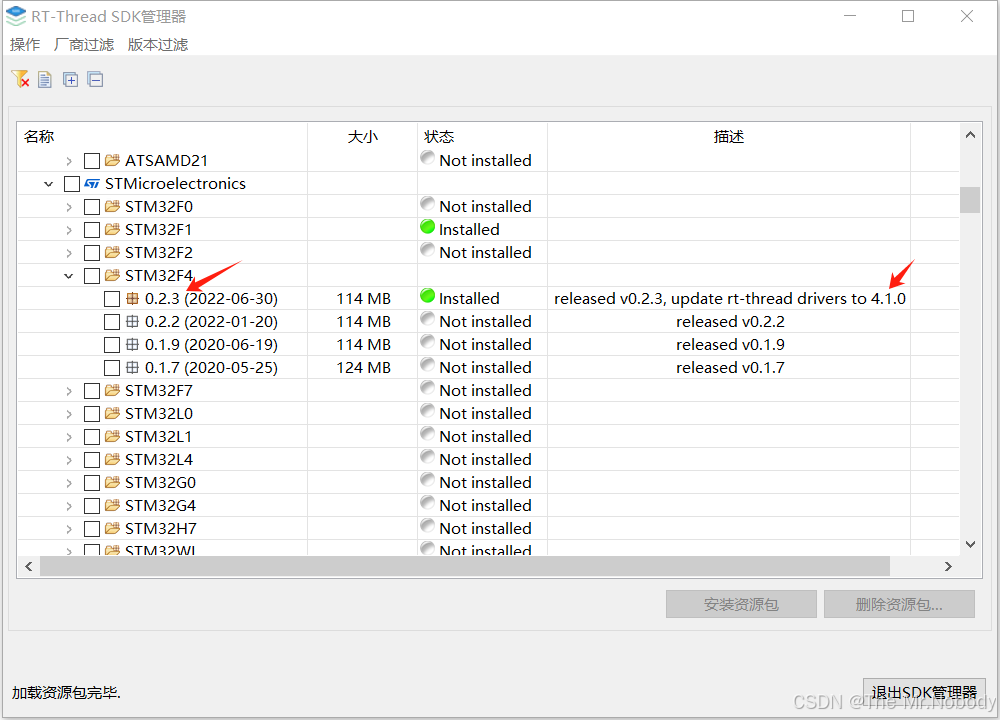The height and width of the screenshot is (720, 1000).
Task: Click the STM32G0 folder icon
Action: (112, 481)
